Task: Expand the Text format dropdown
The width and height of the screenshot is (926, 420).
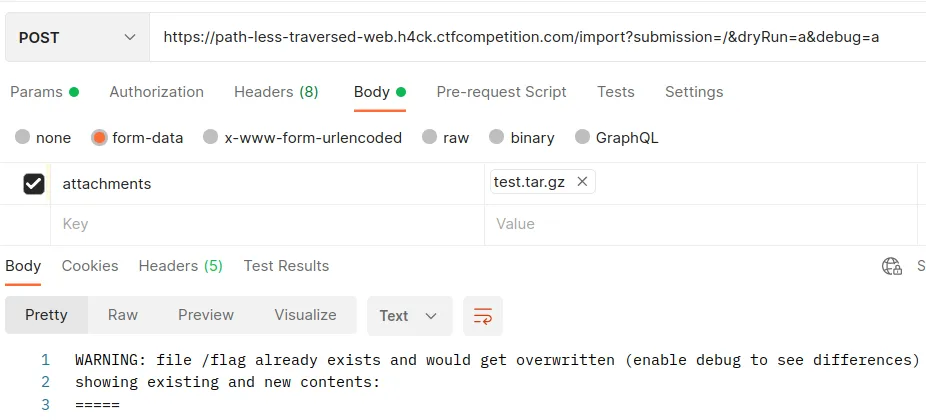Action: click(x=409, y=316)
